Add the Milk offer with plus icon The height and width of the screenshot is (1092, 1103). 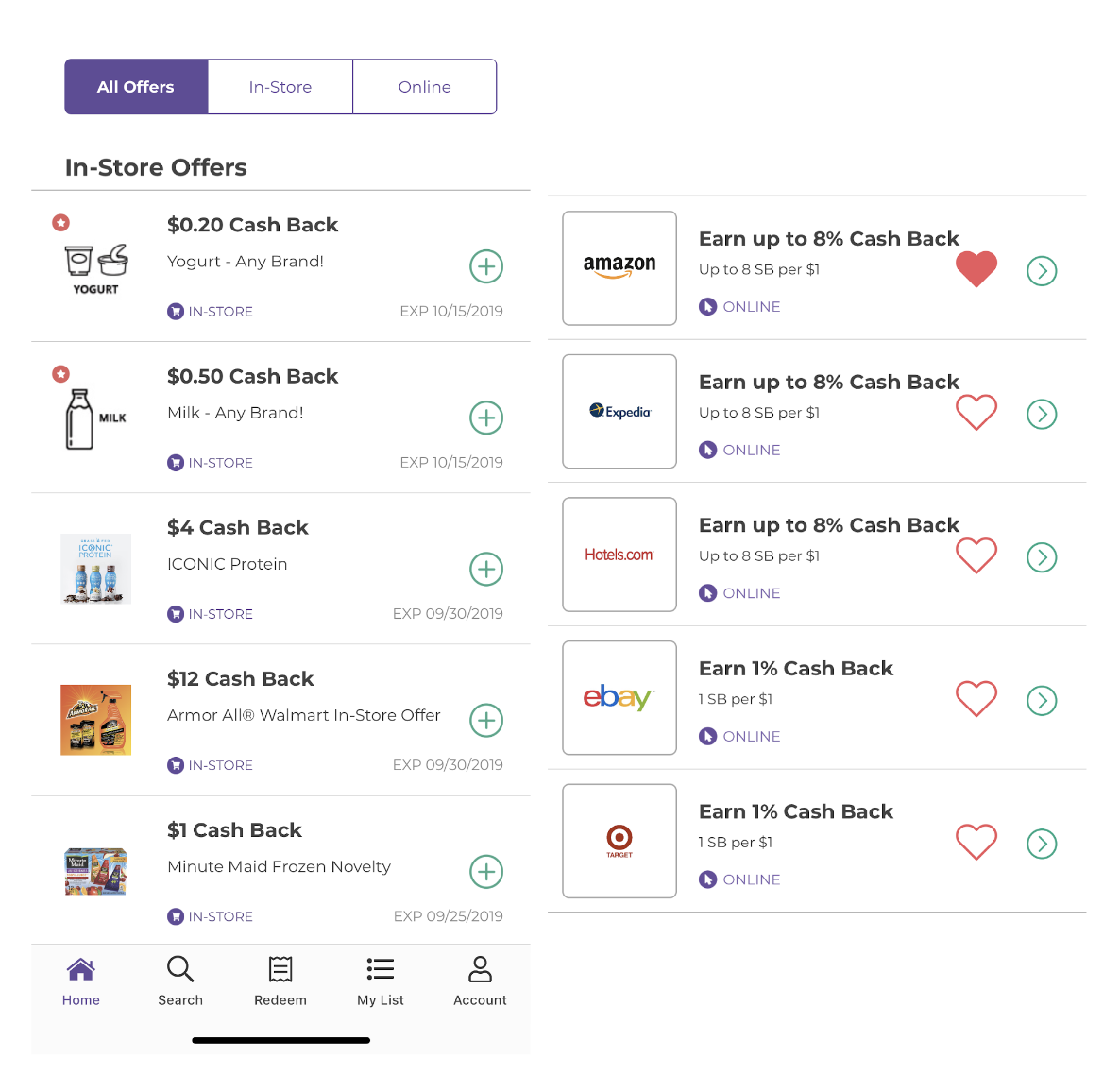[x=486, y=418]
